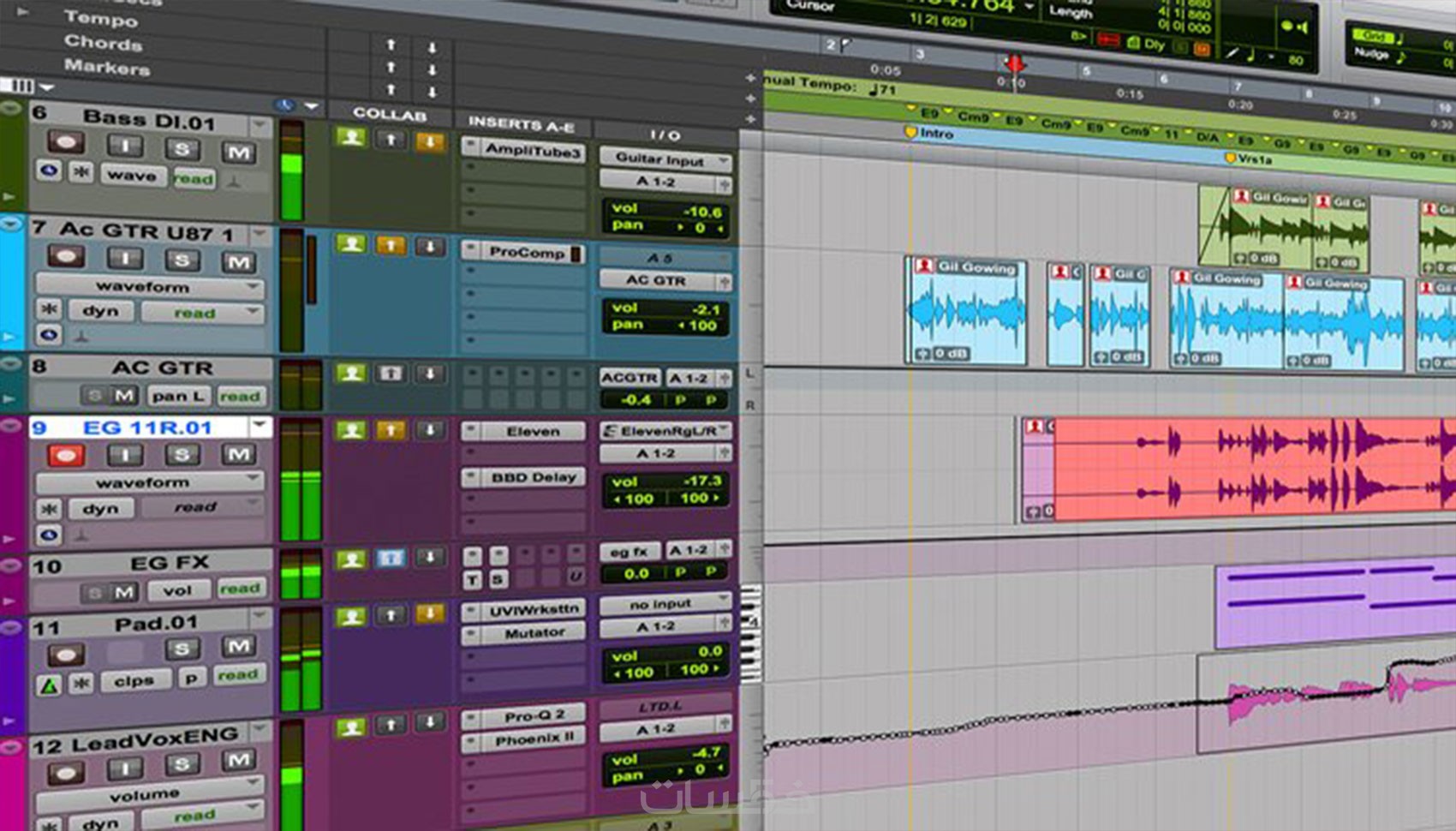This screenshot has width=1456, height=831.
Task: Click the INSERTS A-E column header
Action: tap(521, 125)
